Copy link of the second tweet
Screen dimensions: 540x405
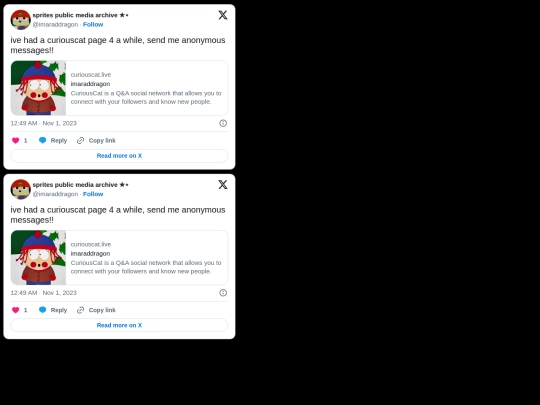96,310
